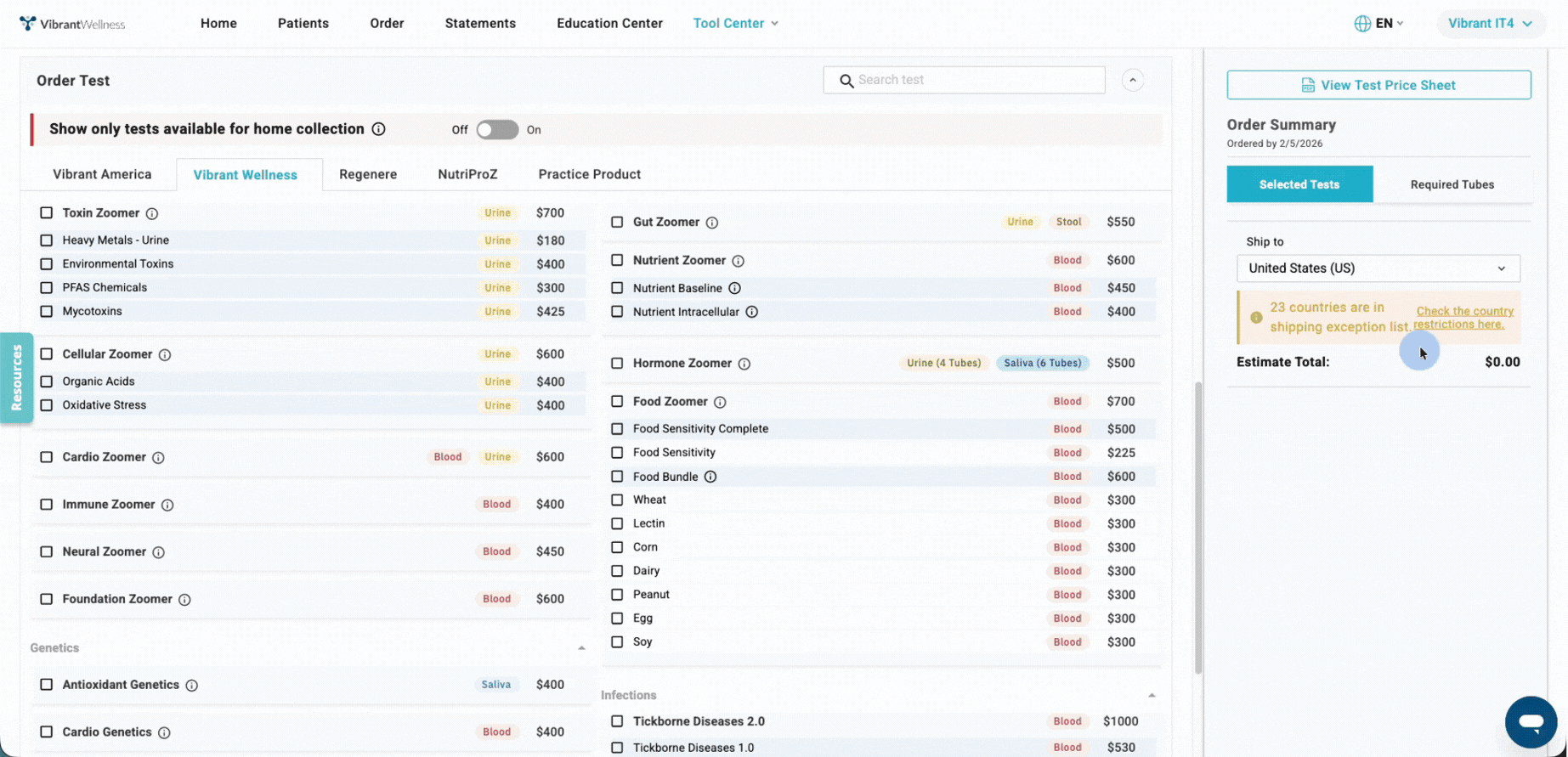
Task: Select the Food Sensitivity Complete checkbox
Action: click(x=617, y=429)
